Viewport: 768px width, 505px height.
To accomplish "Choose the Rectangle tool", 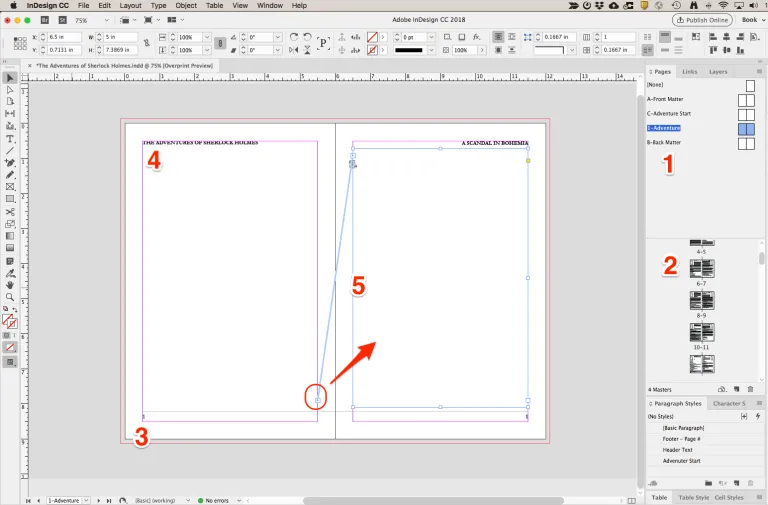I will pyautogui.click(x=10, y=199).
